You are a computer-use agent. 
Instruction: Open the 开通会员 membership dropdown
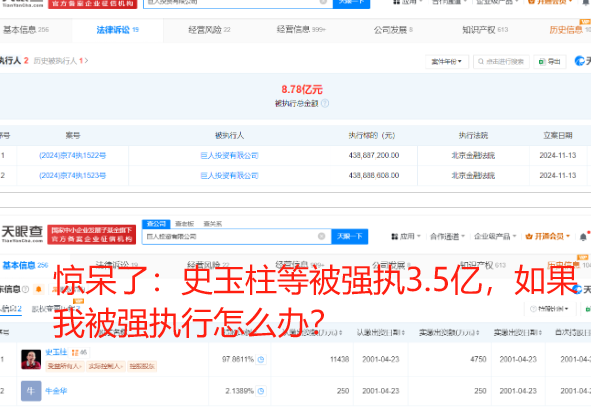pyautogui.click(x=548, y=236)
